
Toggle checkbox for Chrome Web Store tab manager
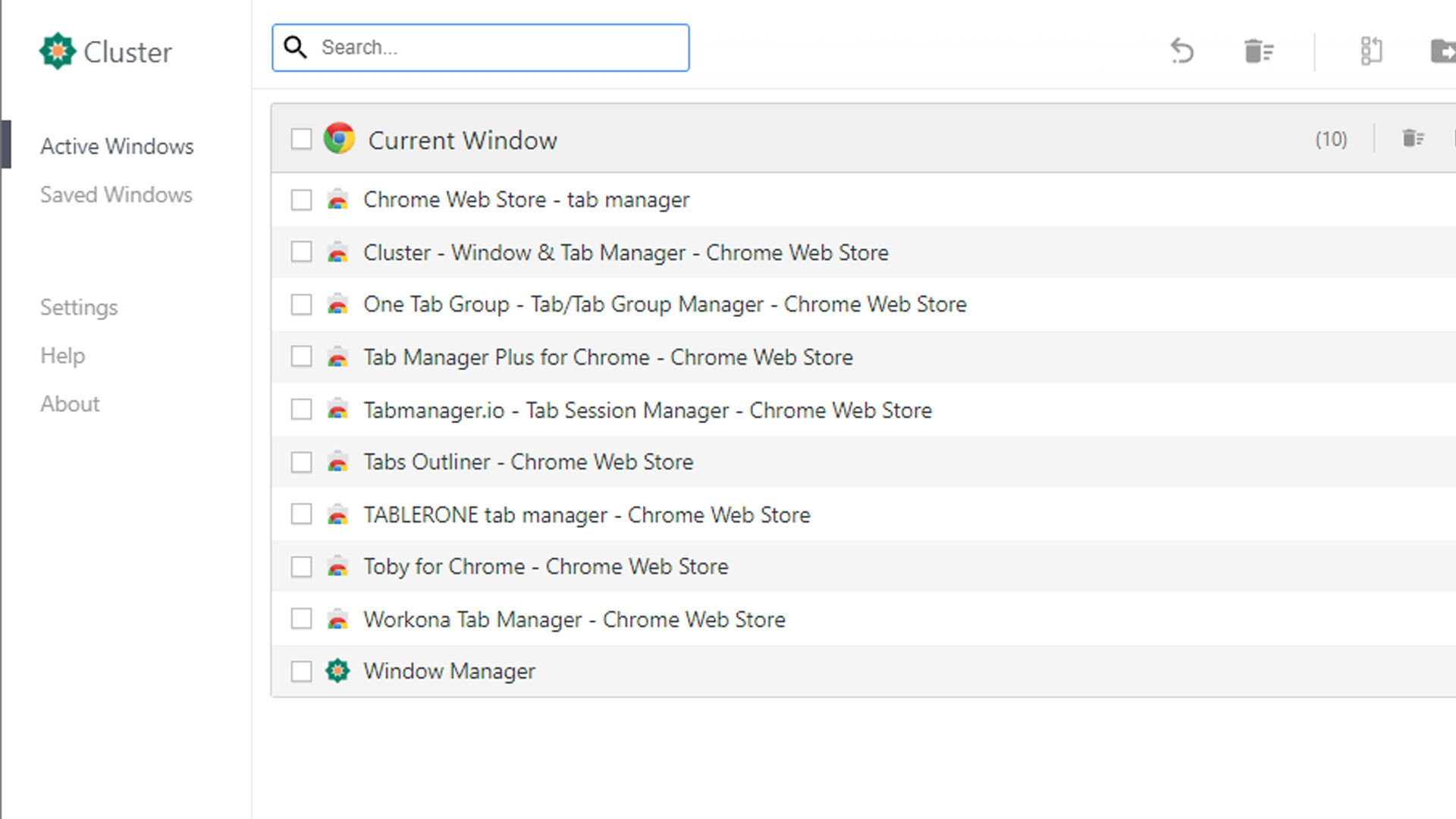coord(301,199)
